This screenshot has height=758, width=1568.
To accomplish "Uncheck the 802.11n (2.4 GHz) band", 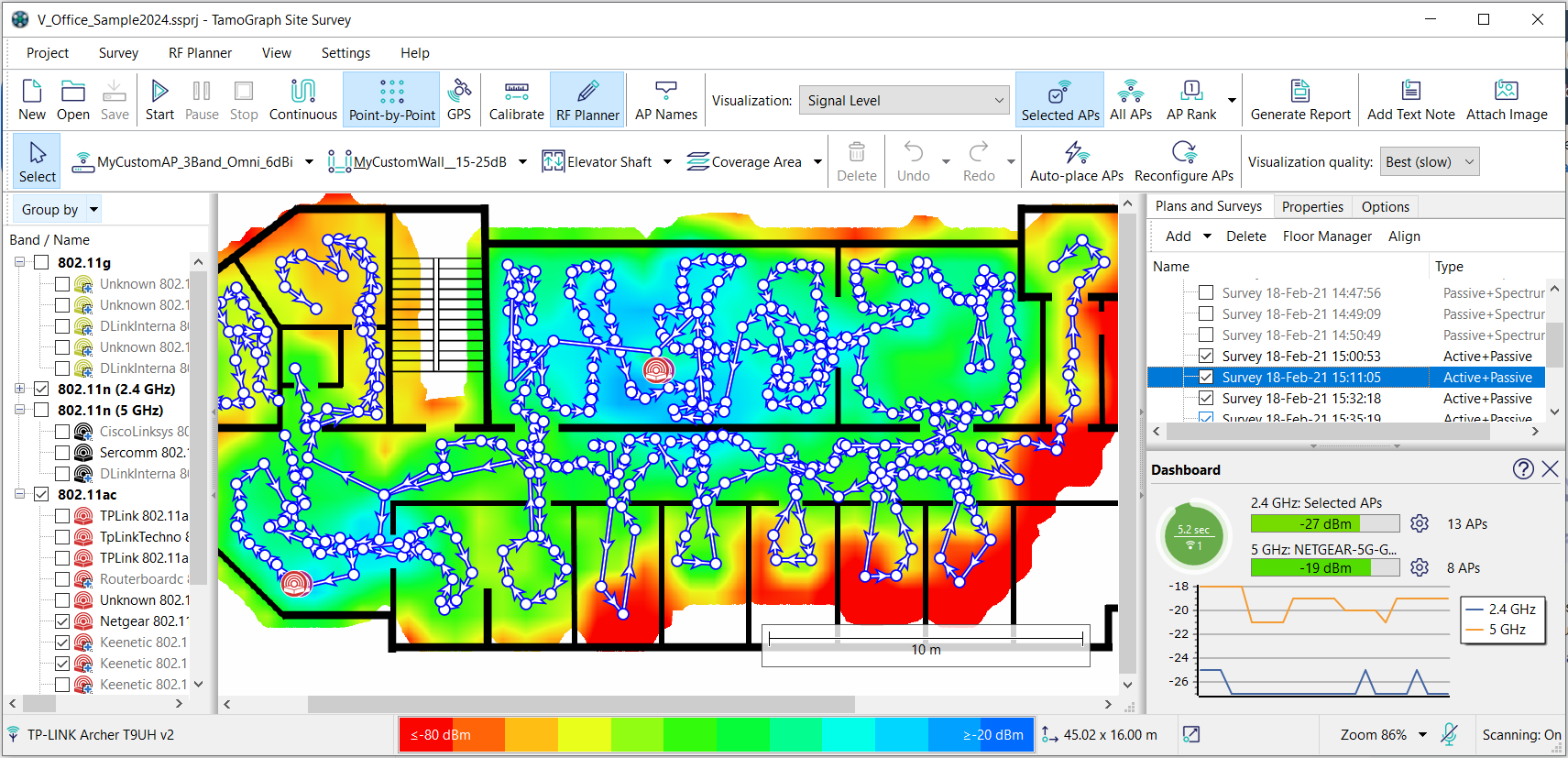I will pos(41,390).
